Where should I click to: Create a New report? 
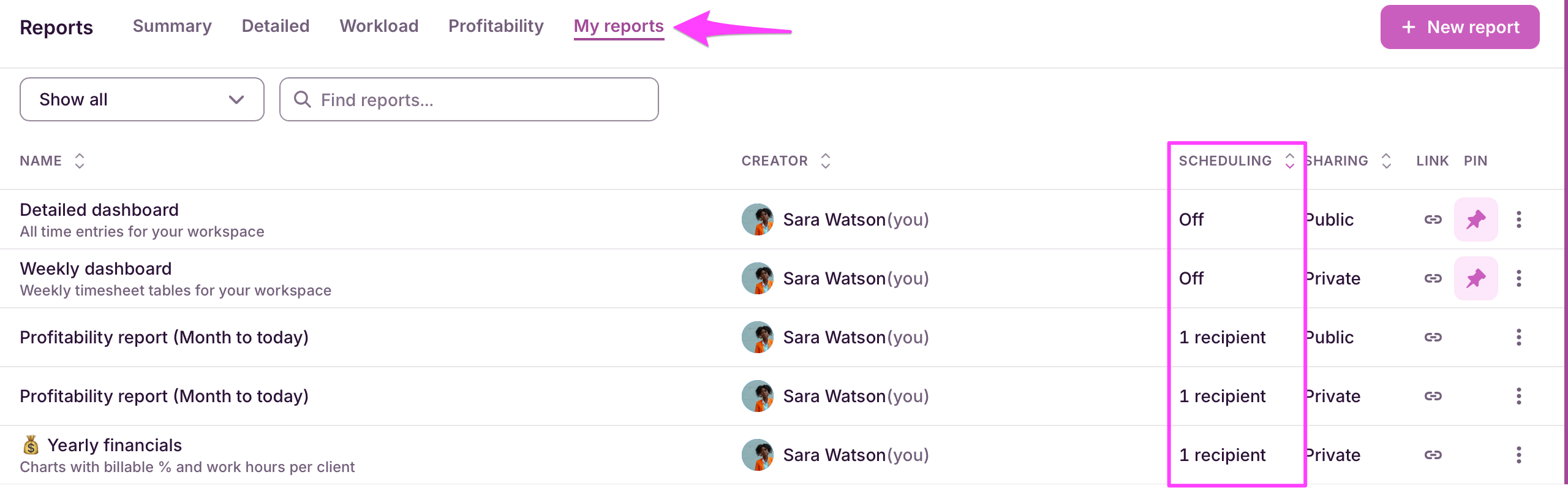tap(1459, 27)
